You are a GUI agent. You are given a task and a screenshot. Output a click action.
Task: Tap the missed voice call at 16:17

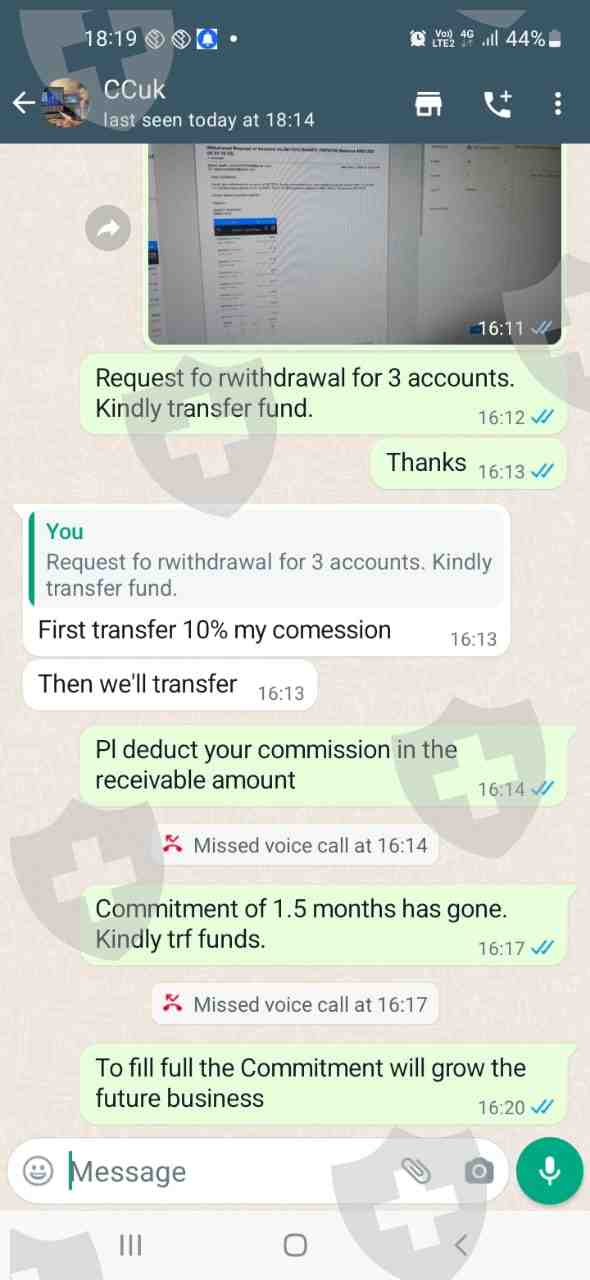295,1002
